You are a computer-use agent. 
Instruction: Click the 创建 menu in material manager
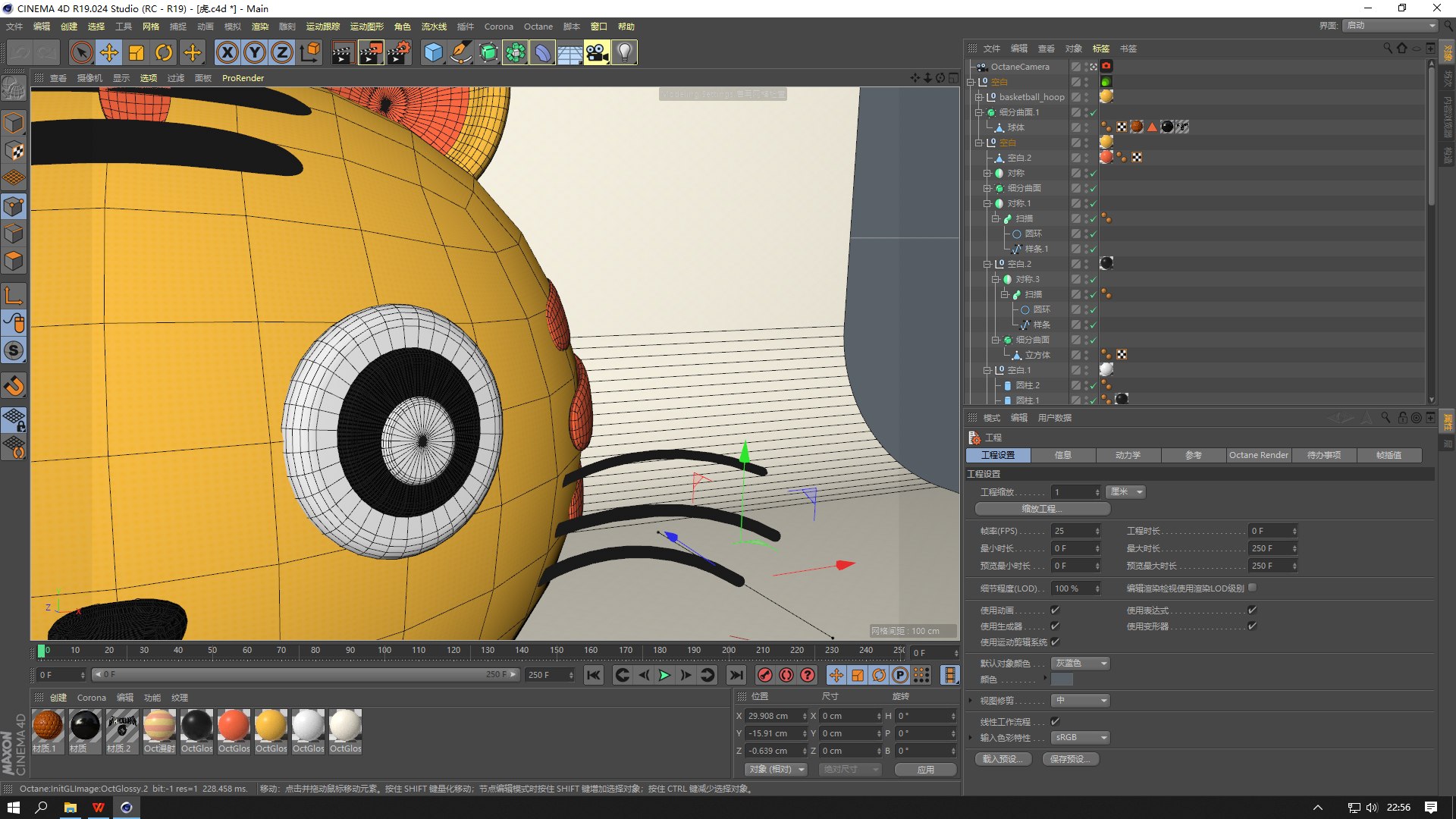point(58,698)
